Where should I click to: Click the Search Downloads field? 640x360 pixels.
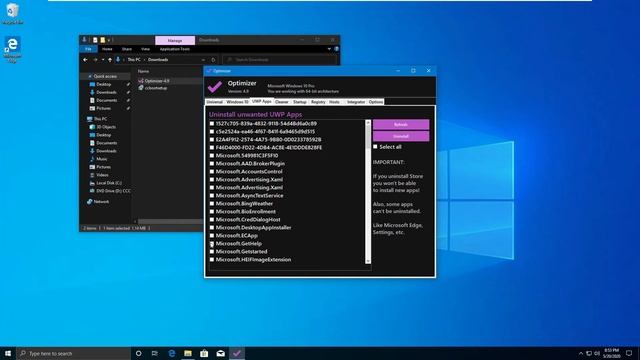(x=280, y=60)
